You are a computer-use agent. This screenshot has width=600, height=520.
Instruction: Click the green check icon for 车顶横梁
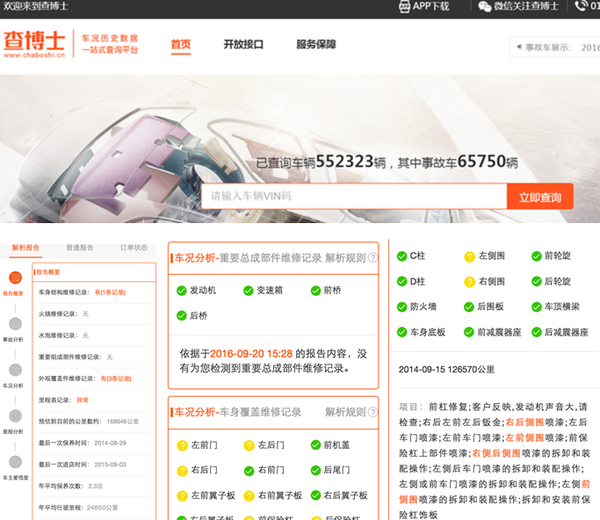click(x=536, y=307)
